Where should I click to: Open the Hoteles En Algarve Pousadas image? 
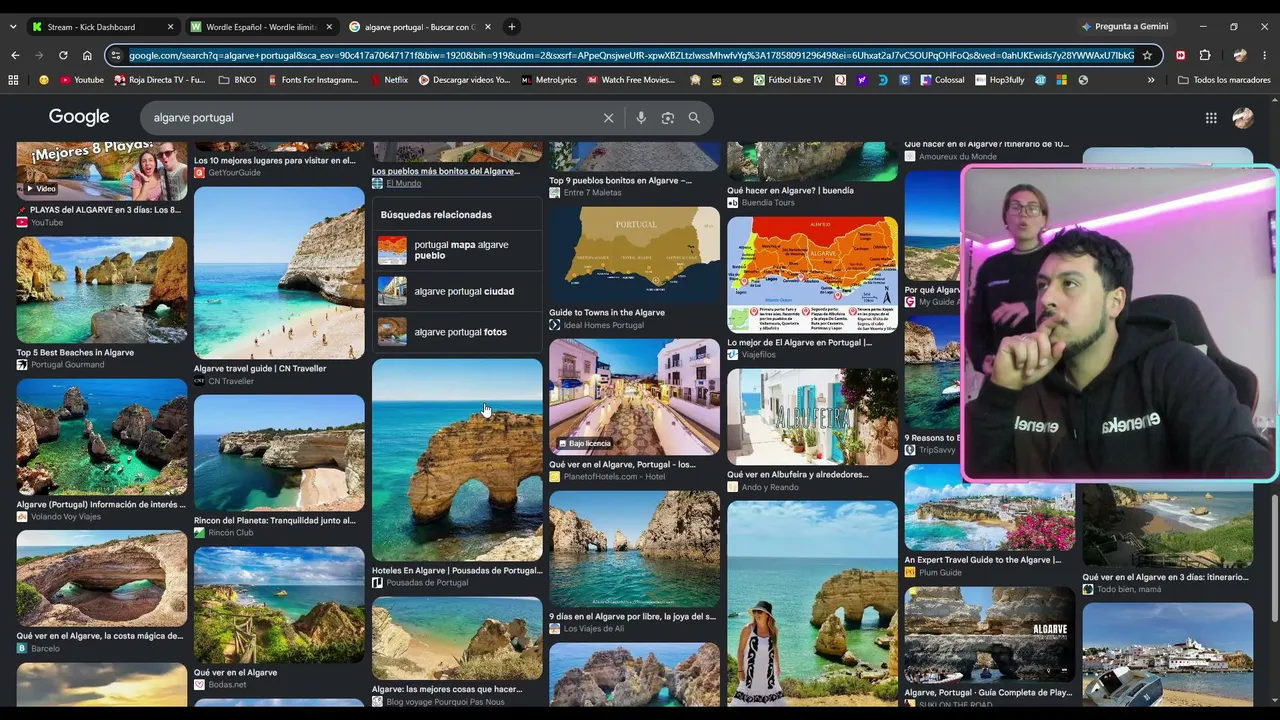click(457, 461)
